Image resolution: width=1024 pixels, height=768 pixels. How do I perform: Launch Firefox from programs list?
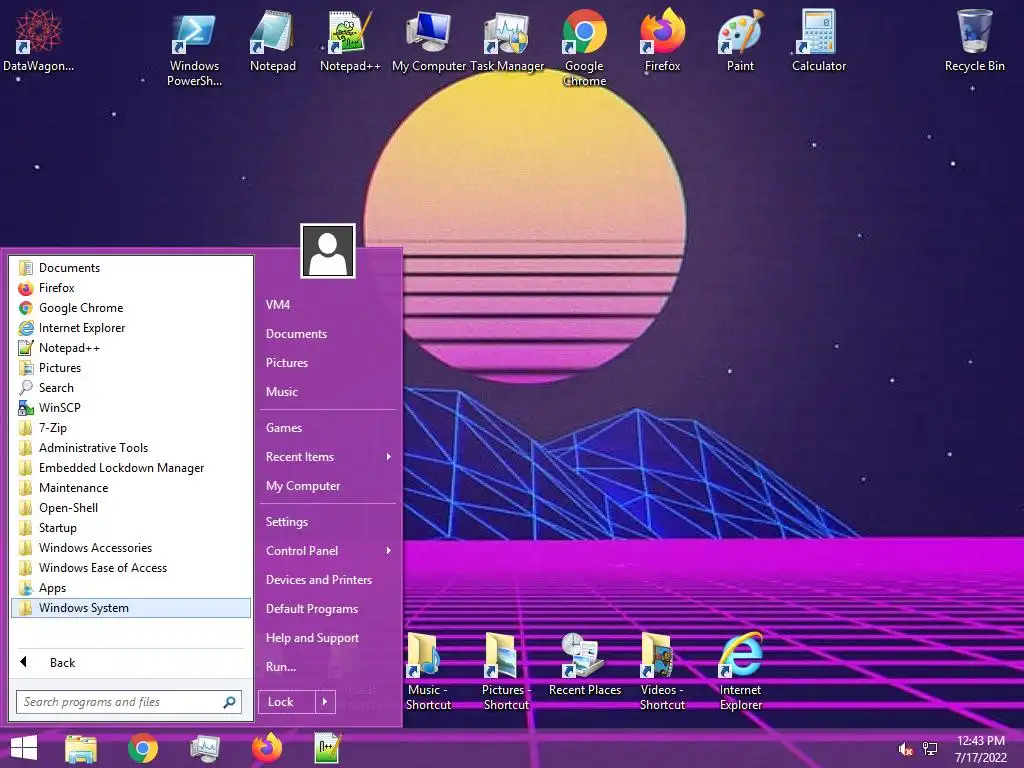click(x=131, y=288)
